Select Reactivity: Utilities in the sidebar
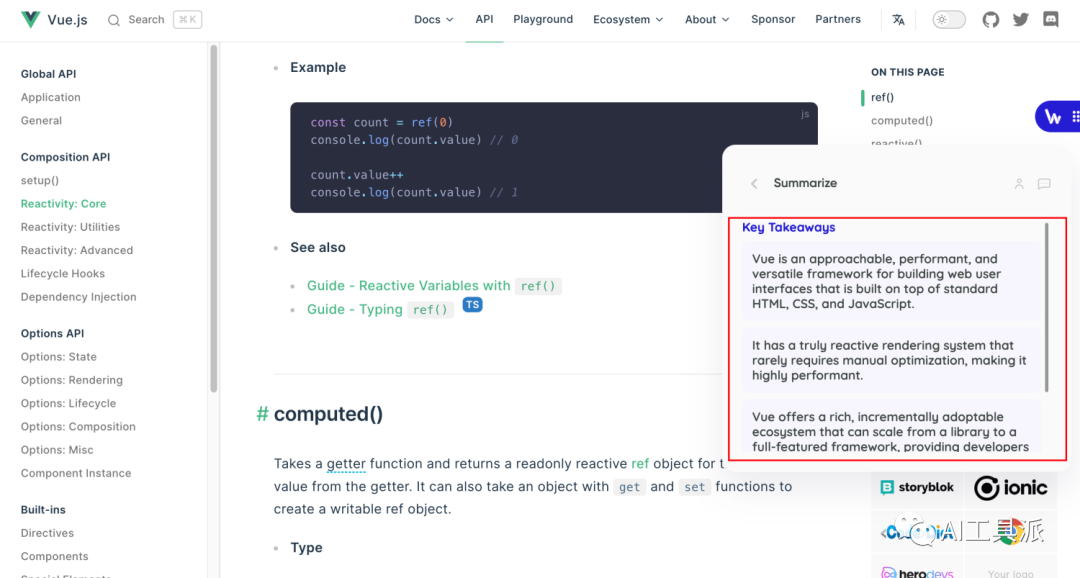 (70, 227)
